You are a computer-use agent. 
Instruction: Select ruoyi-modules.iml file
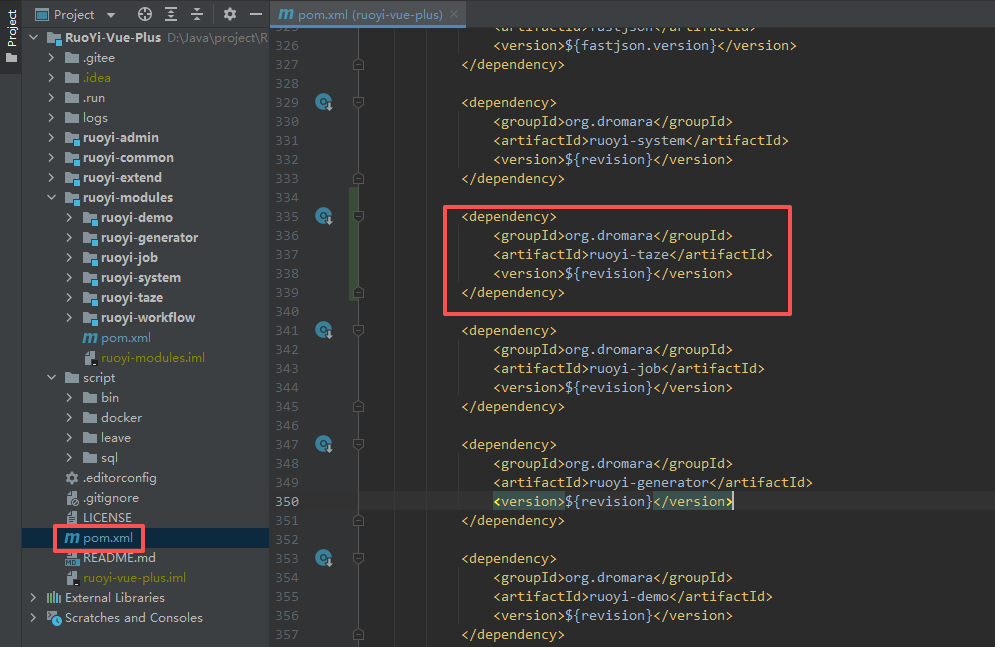(153, 358)
